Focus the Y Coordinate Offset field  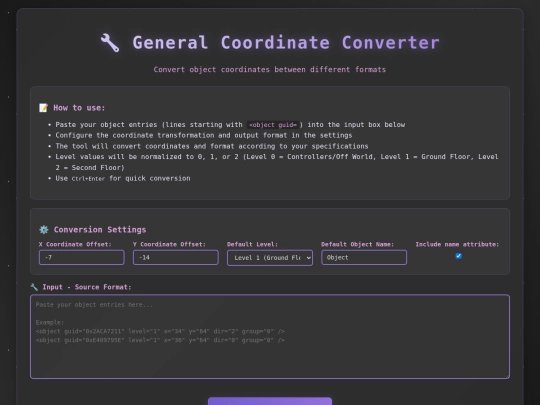(x=176, y=258)
